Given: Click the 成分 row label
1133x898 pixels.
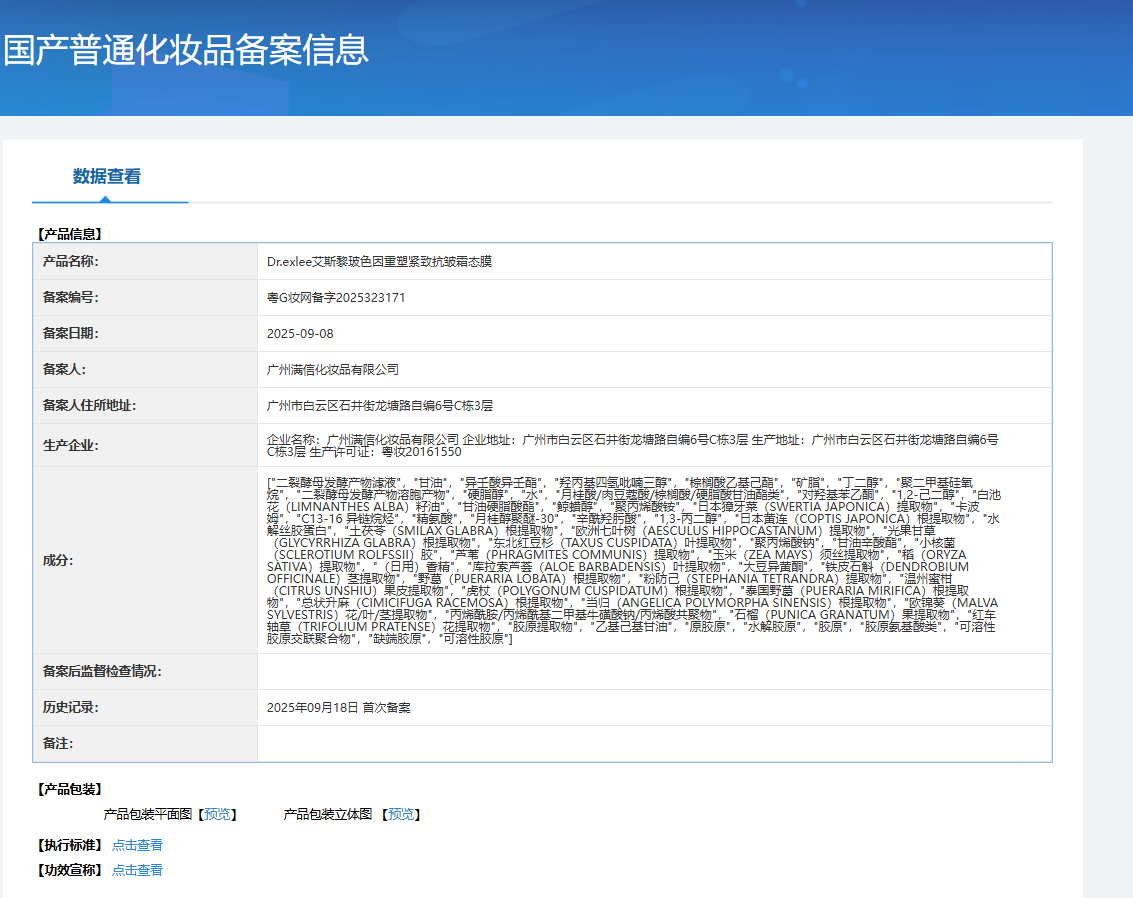Looking at the screenshot, I should click(58, 560).
